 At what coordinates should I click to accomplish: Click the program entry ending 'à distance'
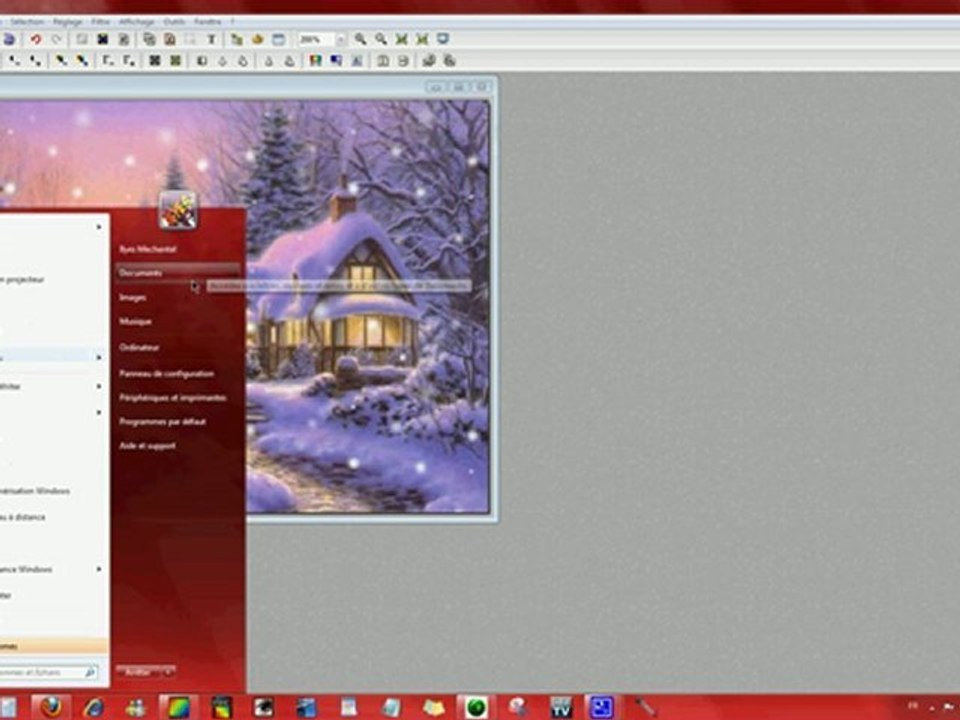pyautogui.click(x=23, y=517)
